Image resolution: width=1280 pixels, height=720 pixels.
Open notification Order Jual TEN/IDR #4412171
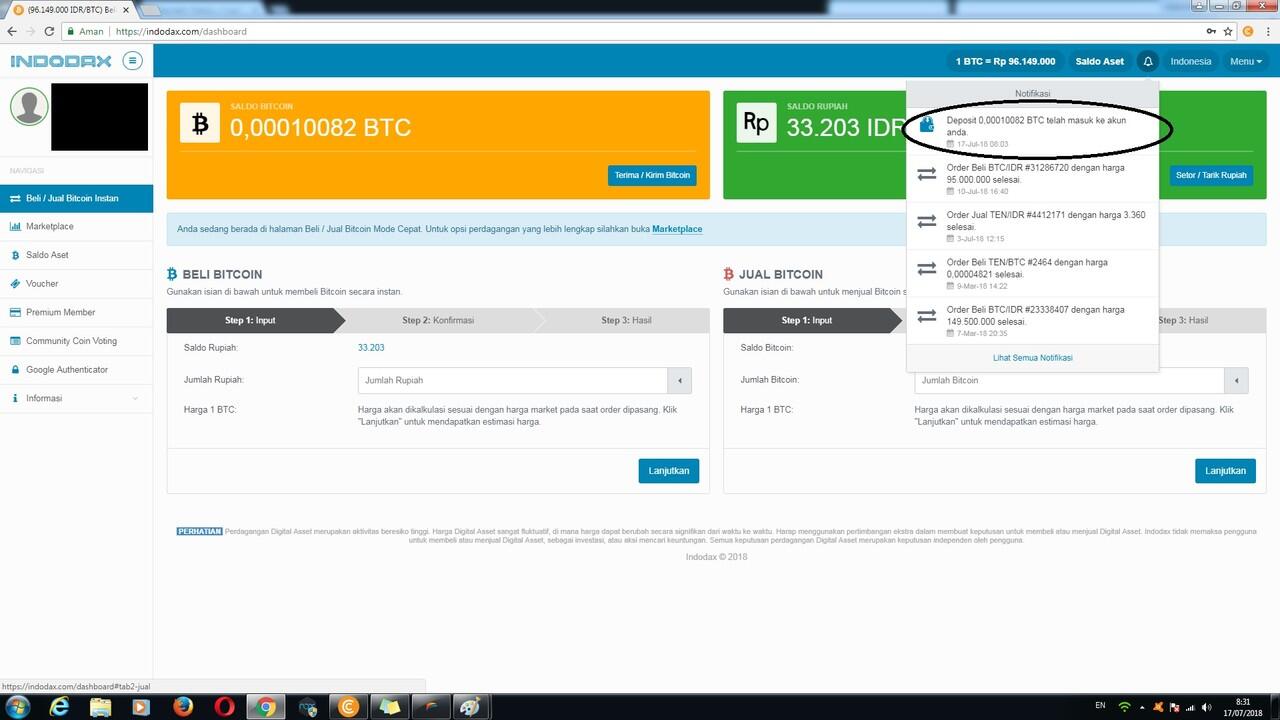tap(1033, 226)
